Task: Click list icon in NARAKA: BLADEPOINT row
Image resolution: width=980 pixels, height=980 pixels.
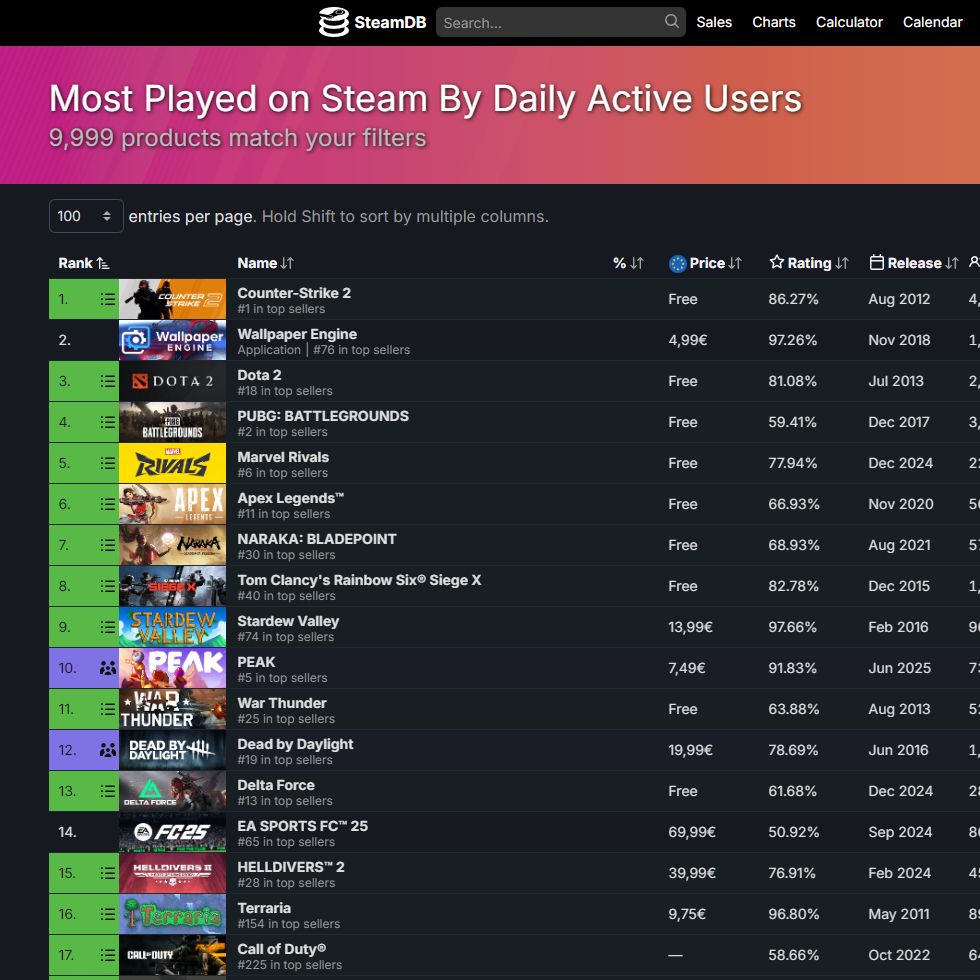Action: (x=108, y=545)
